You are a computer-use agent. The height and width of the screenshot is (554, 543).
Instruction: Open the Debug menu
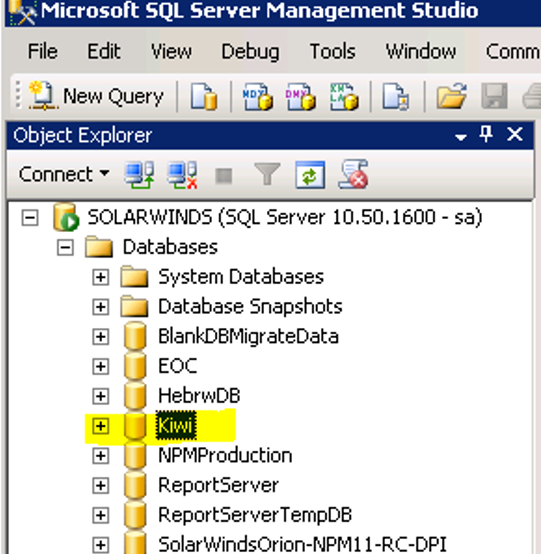(250, 52)
